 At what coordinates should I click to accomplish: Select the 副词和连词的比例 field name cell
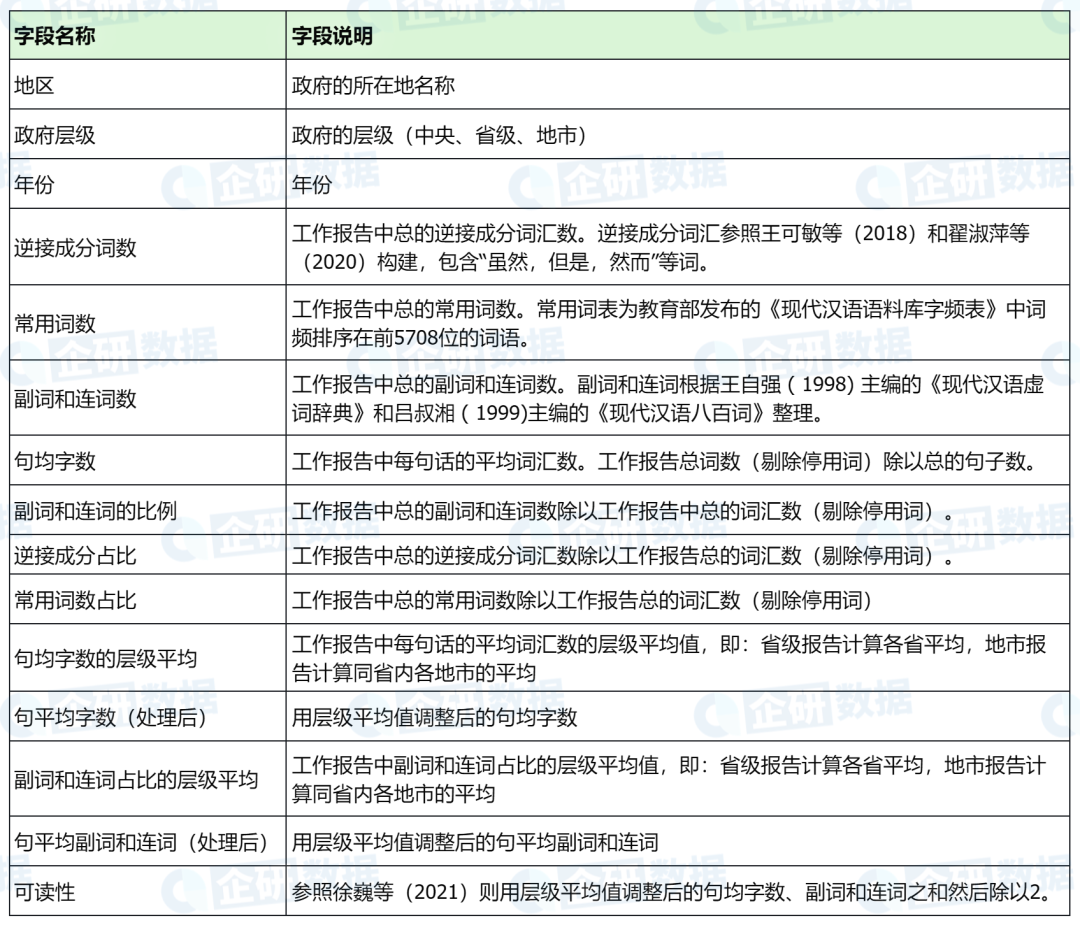point(148,510)
